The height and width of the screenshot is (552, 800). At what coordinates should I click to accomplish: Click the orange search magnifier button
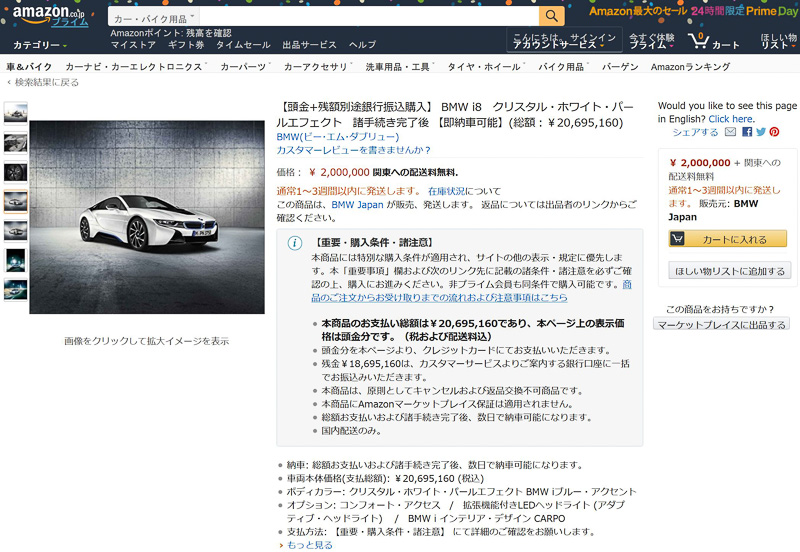(x=552, y=16)
